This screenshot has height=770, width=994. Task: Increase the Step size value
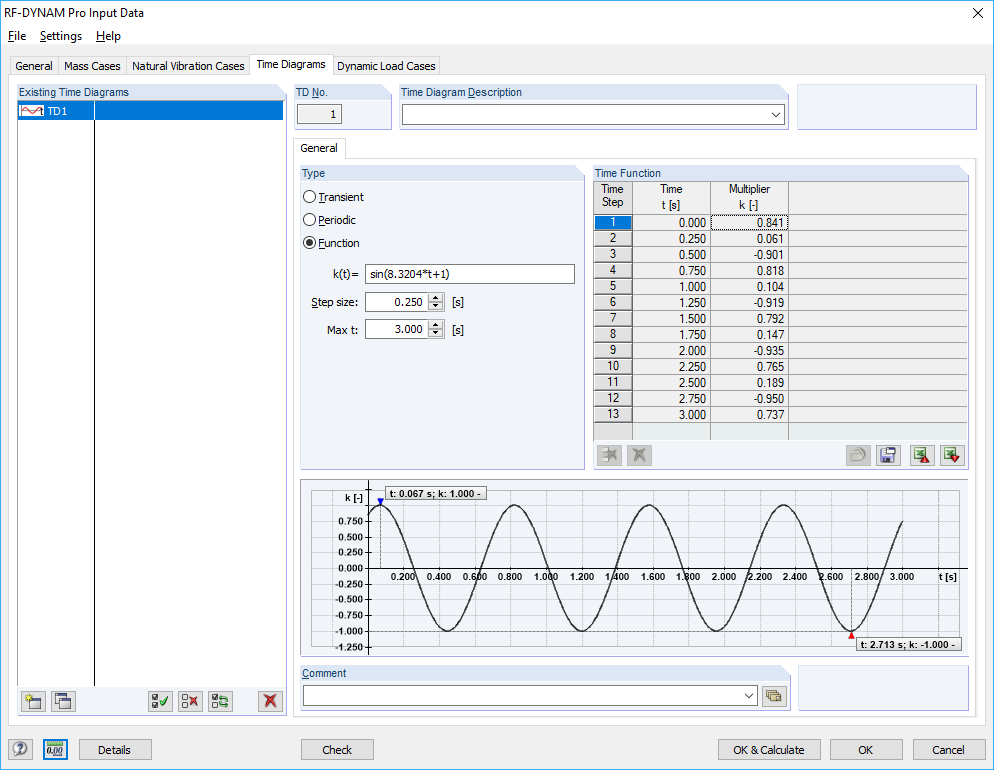click(x=435, y=297)
